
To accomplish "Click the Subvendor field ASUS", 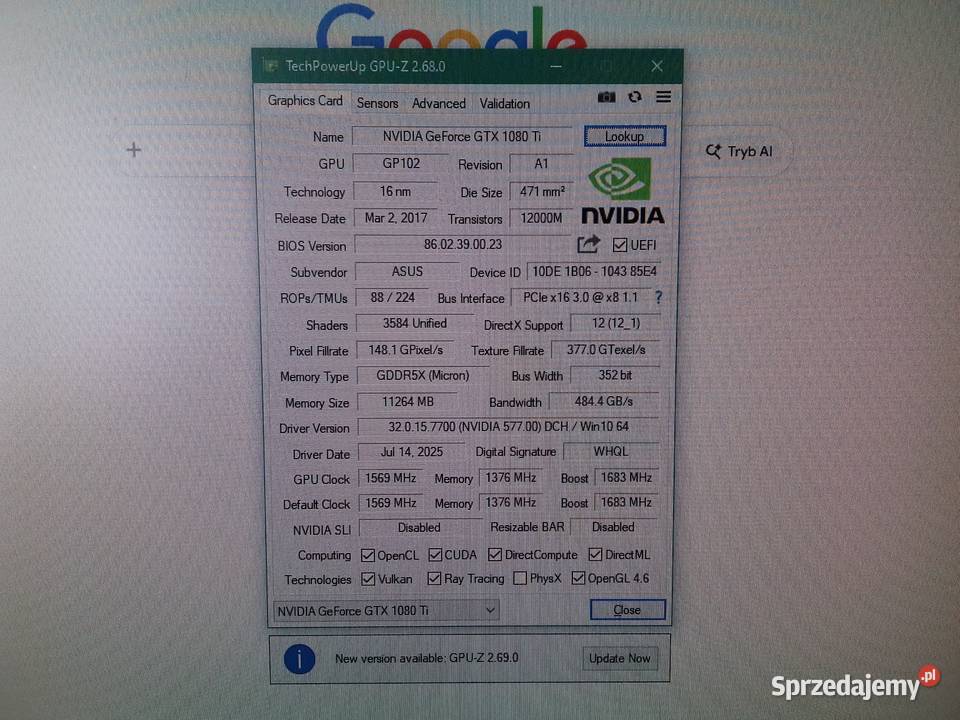I will click(x=407, y=271).
